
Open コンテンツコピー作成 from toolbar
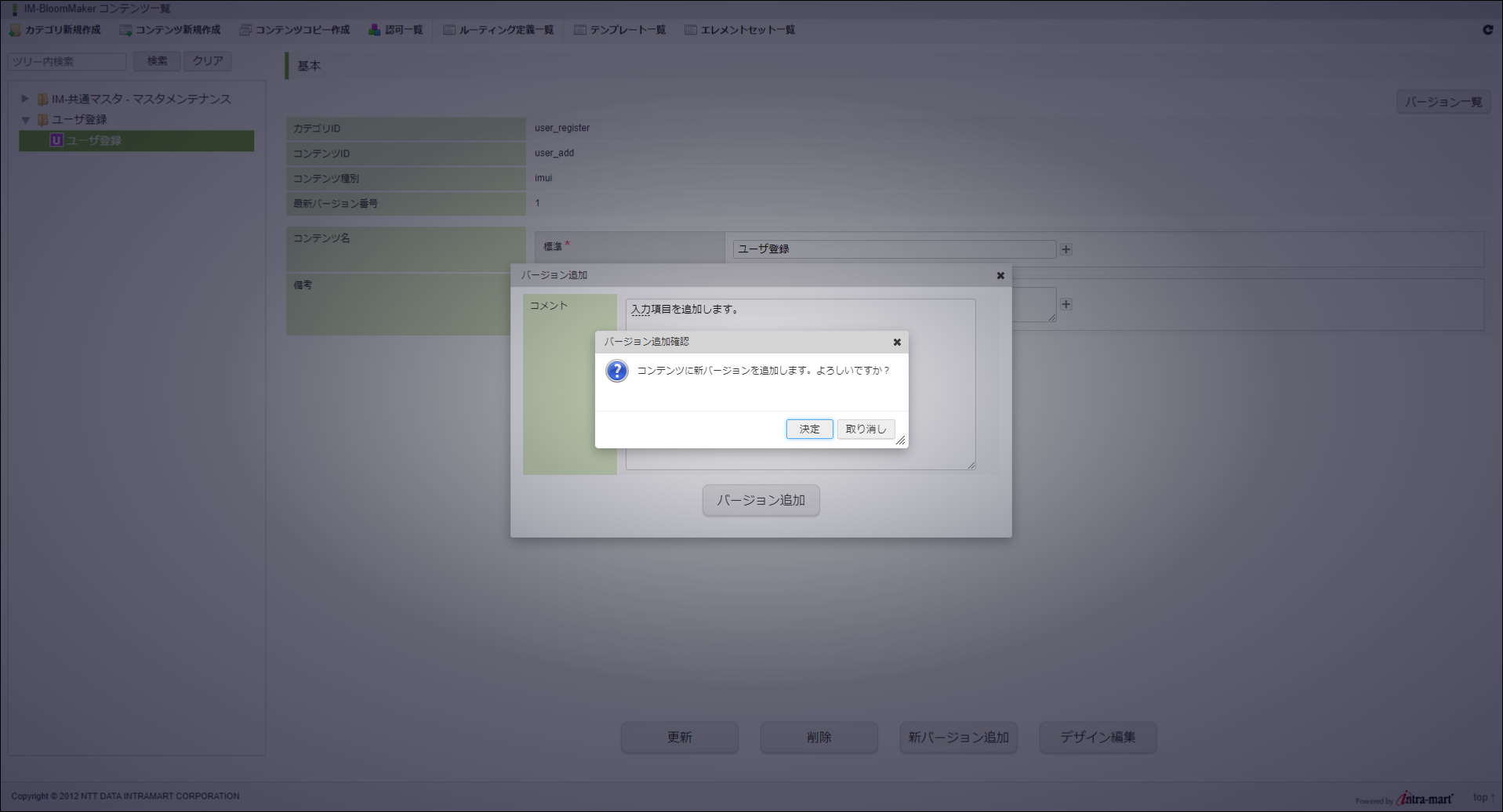pos(295,30)
